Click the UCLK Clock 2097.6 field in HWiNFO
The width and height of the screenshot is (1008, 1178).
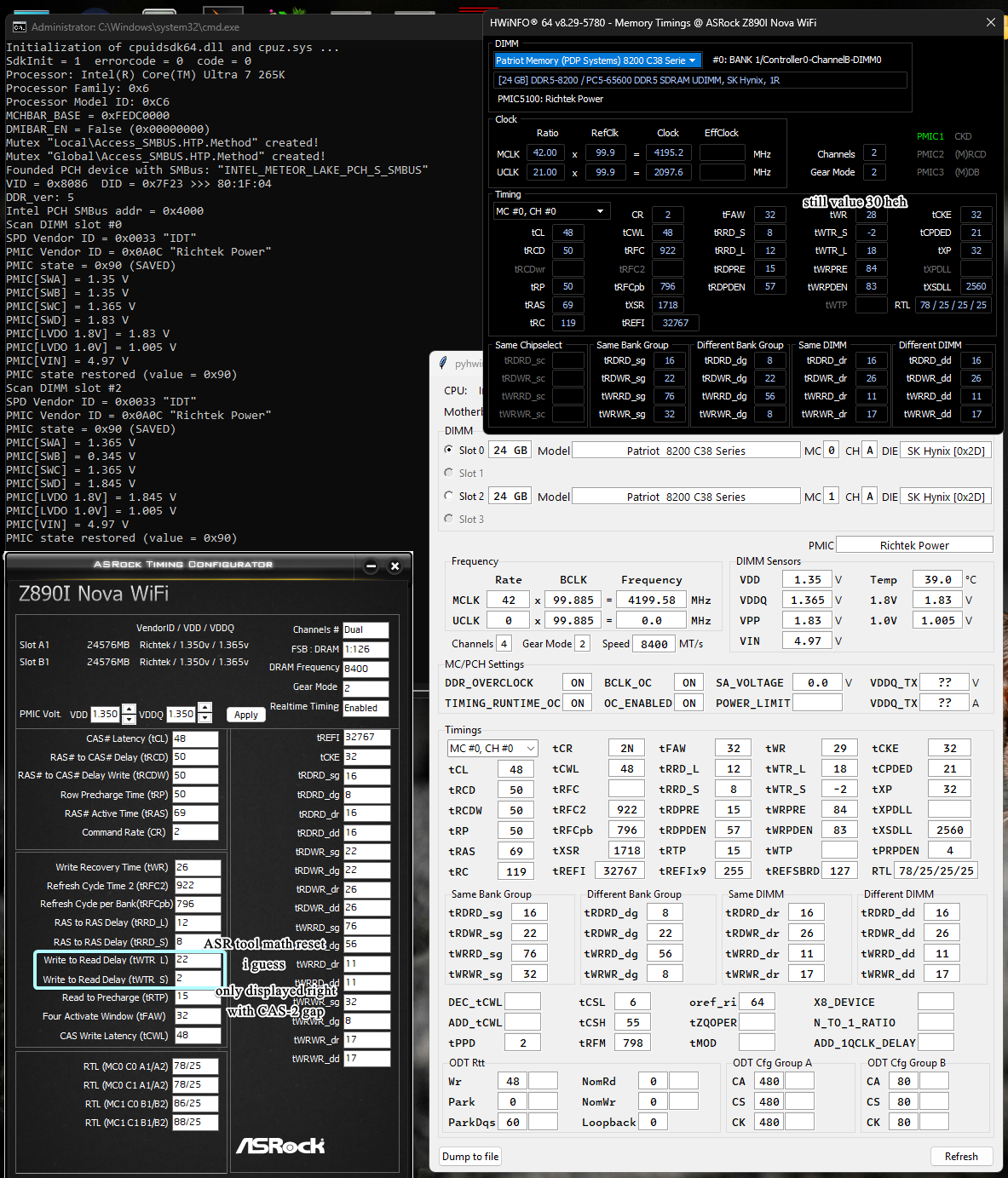pyautogui.click(x=668, y=172)
